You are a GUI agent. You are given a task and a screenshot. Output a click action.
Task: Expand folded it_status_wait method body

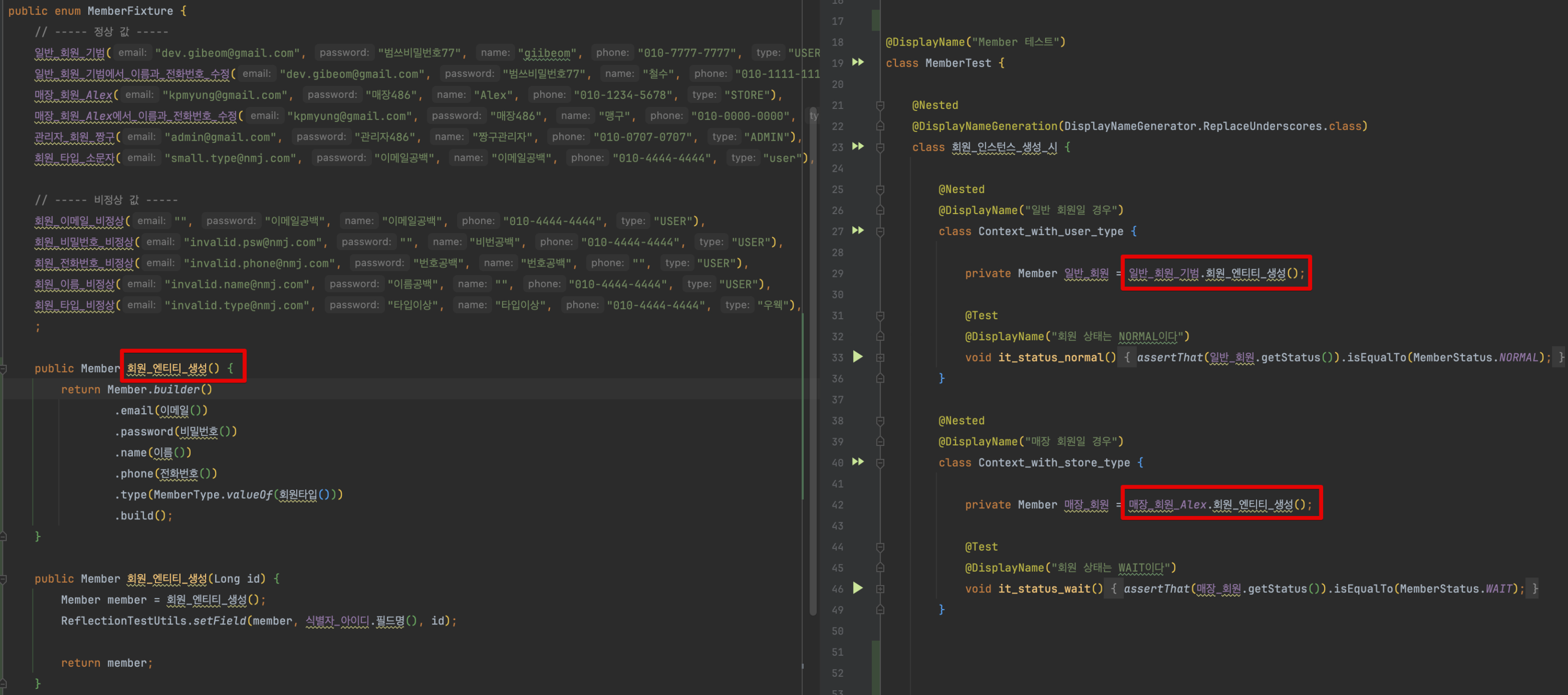[880, 589]
